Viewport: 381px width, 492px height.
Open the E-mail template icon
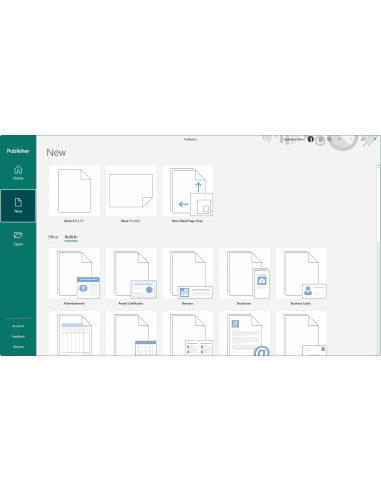point(244,333)
